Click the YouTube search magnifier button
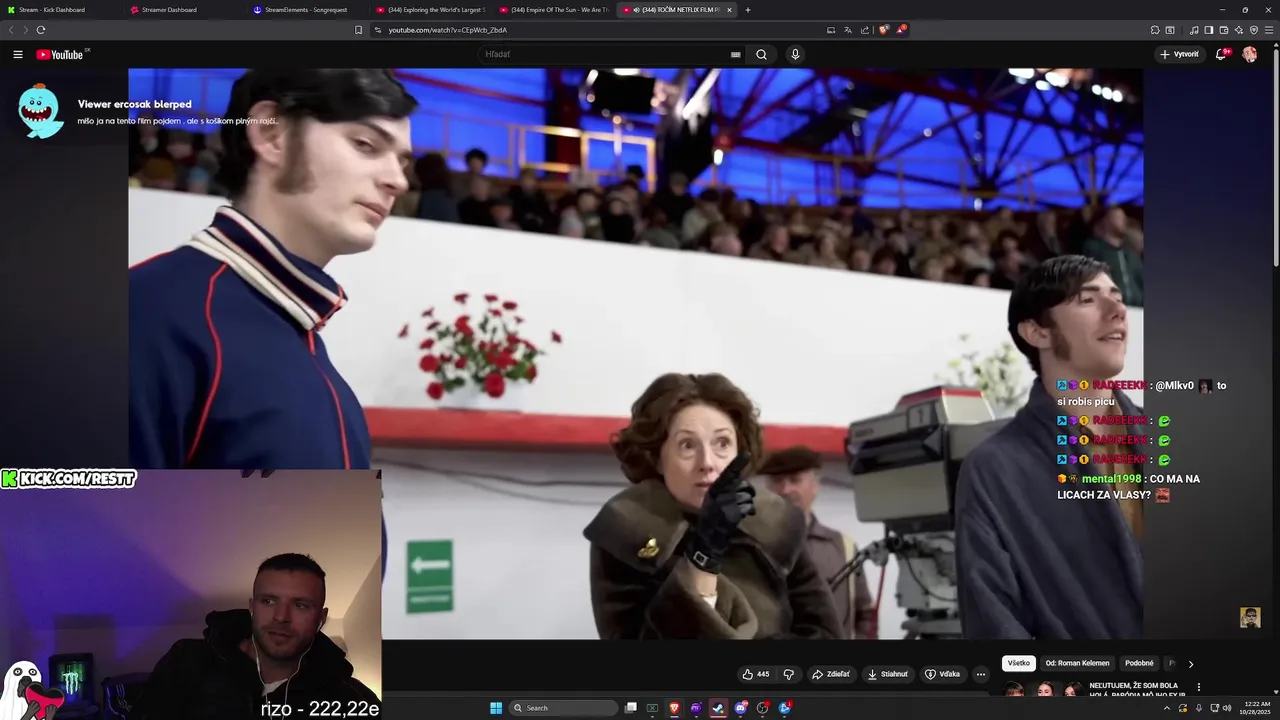The height and width of the screenshot is (720, 1280). 761,54
